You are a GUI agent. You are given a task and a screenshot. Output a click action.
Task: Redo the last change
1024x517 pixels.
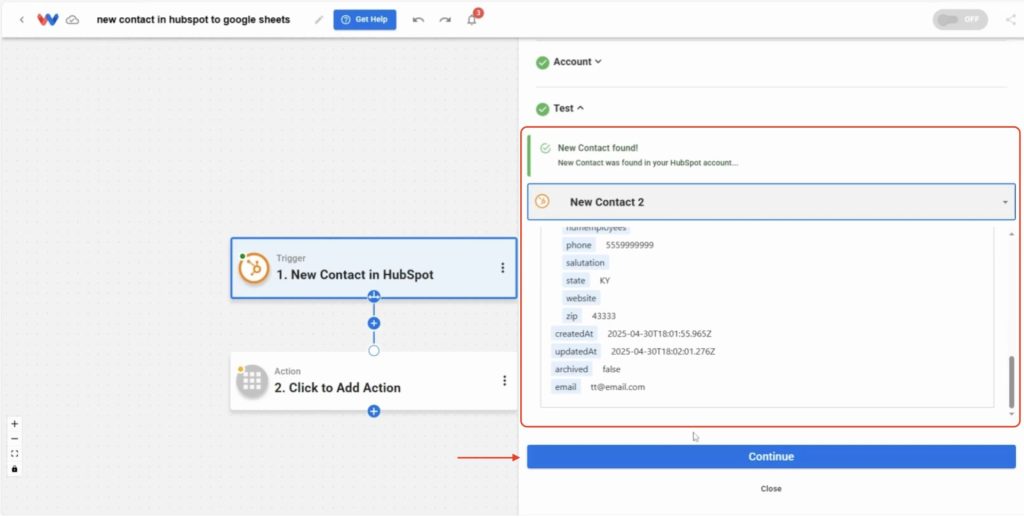[445, 20]
